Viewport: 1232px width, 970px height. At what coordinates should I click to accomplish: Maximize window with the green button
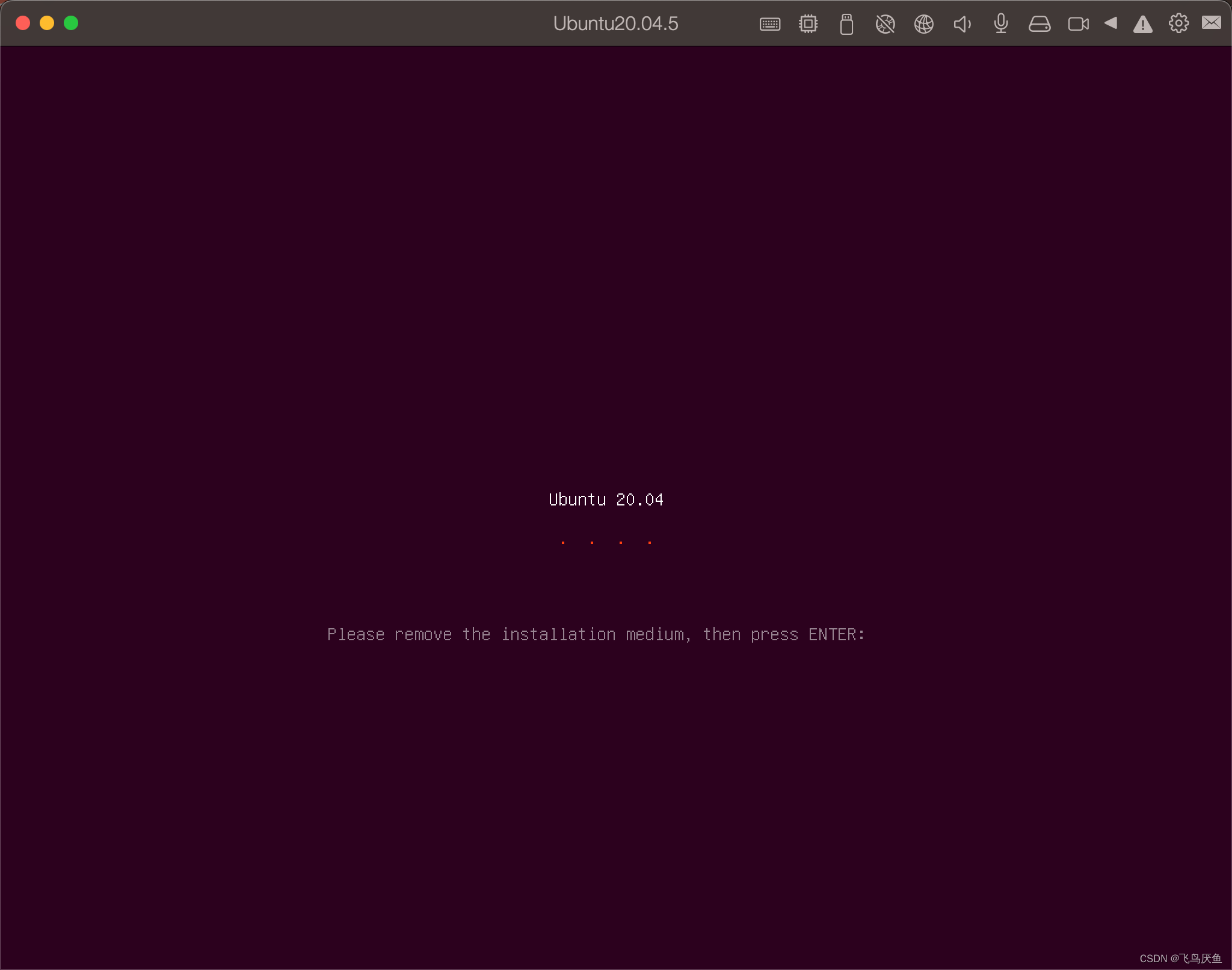coord(71,23)
